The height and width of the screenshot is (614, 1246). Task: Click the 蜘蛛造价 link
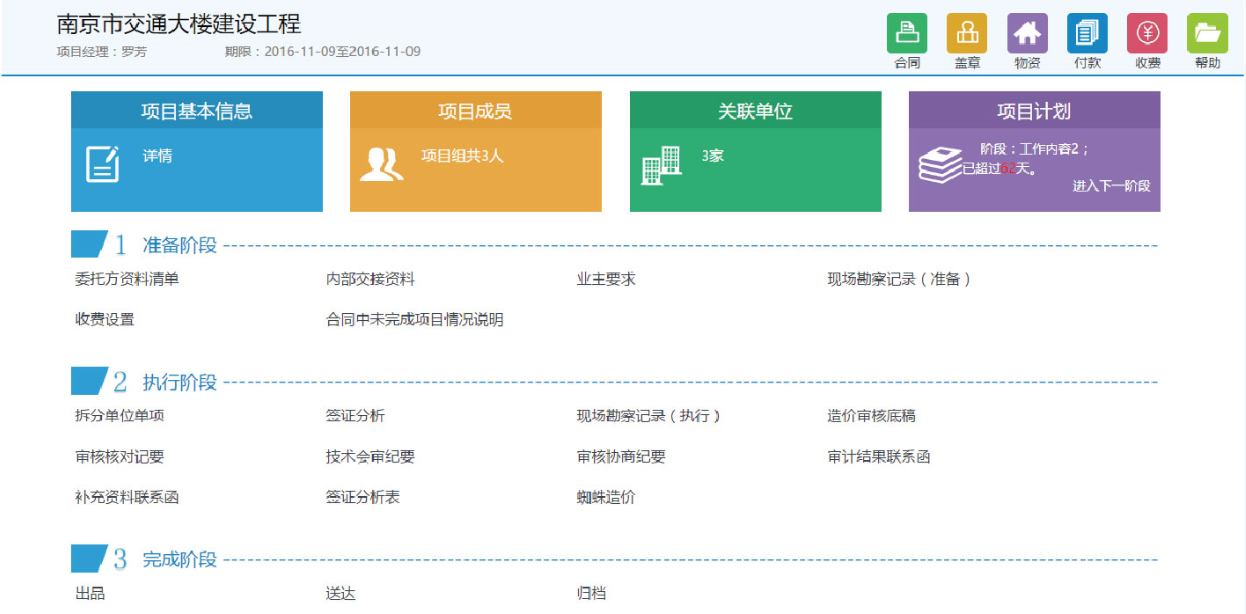[x=605, y=497]
